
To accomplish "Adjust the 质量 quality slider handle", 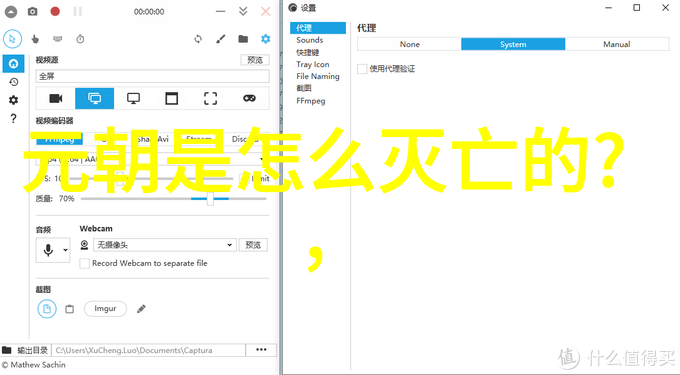I will pos(210,199).
